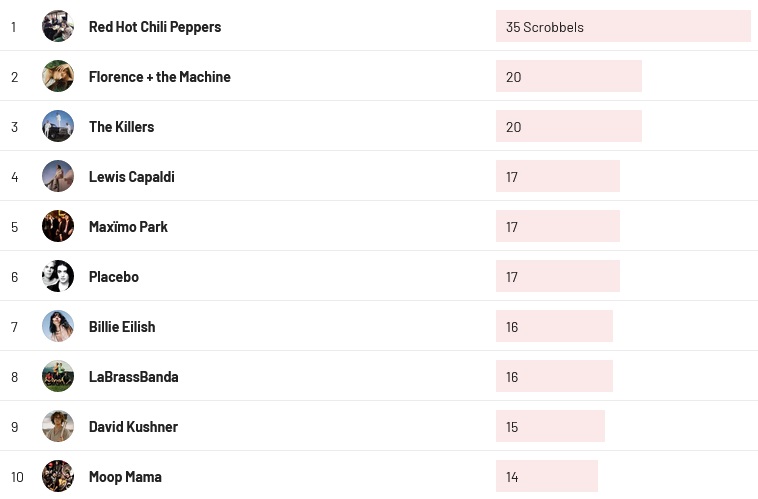Click the 35 Scrobbels bar

point(622,27)
